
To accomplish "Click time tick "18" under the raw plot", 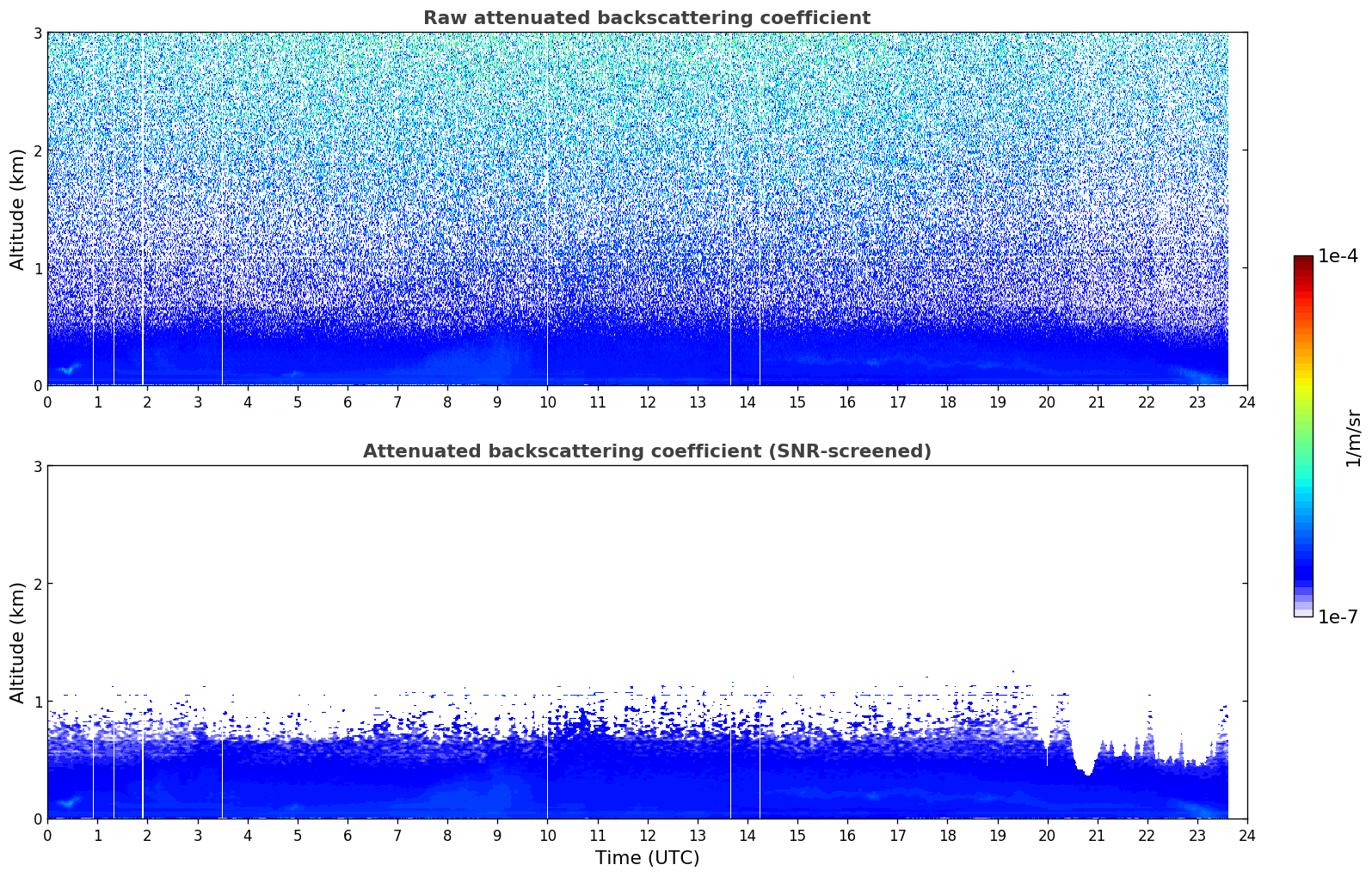I will (947, 402).
